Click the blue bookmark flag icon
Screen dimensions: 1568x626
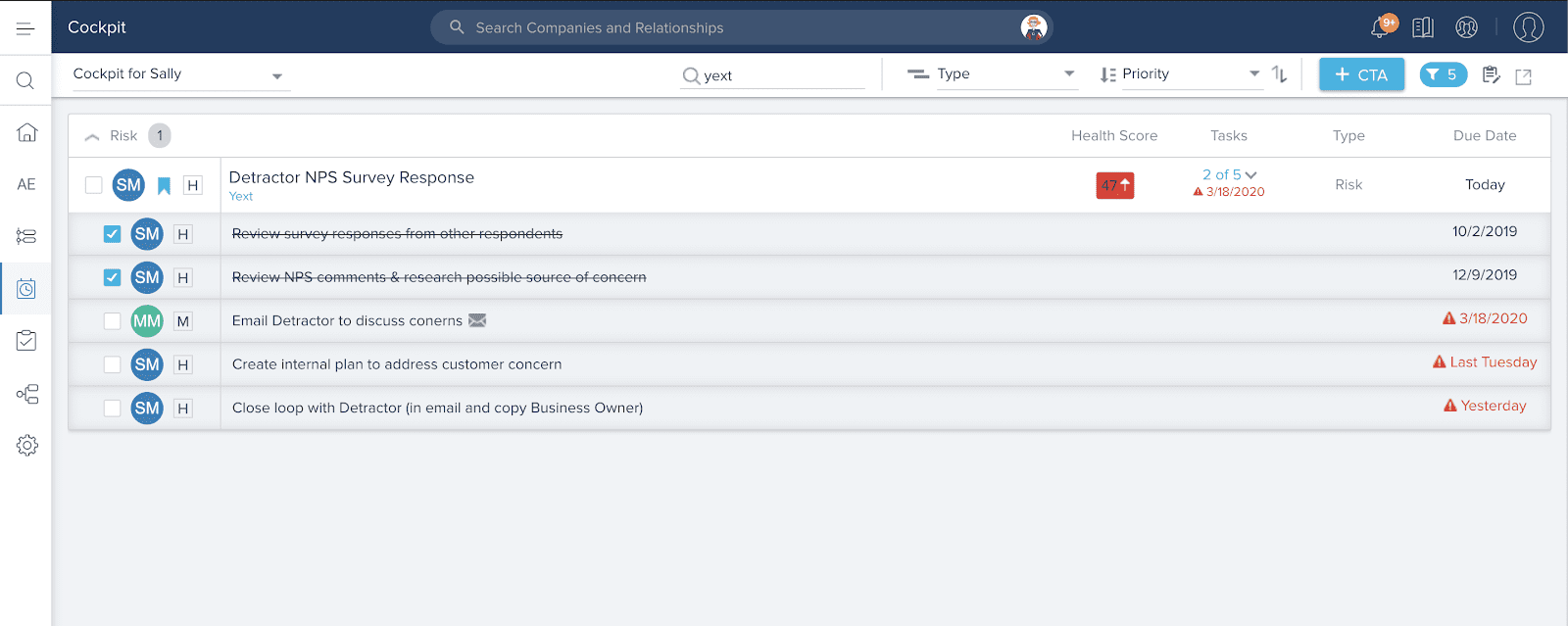click(164, 185)
